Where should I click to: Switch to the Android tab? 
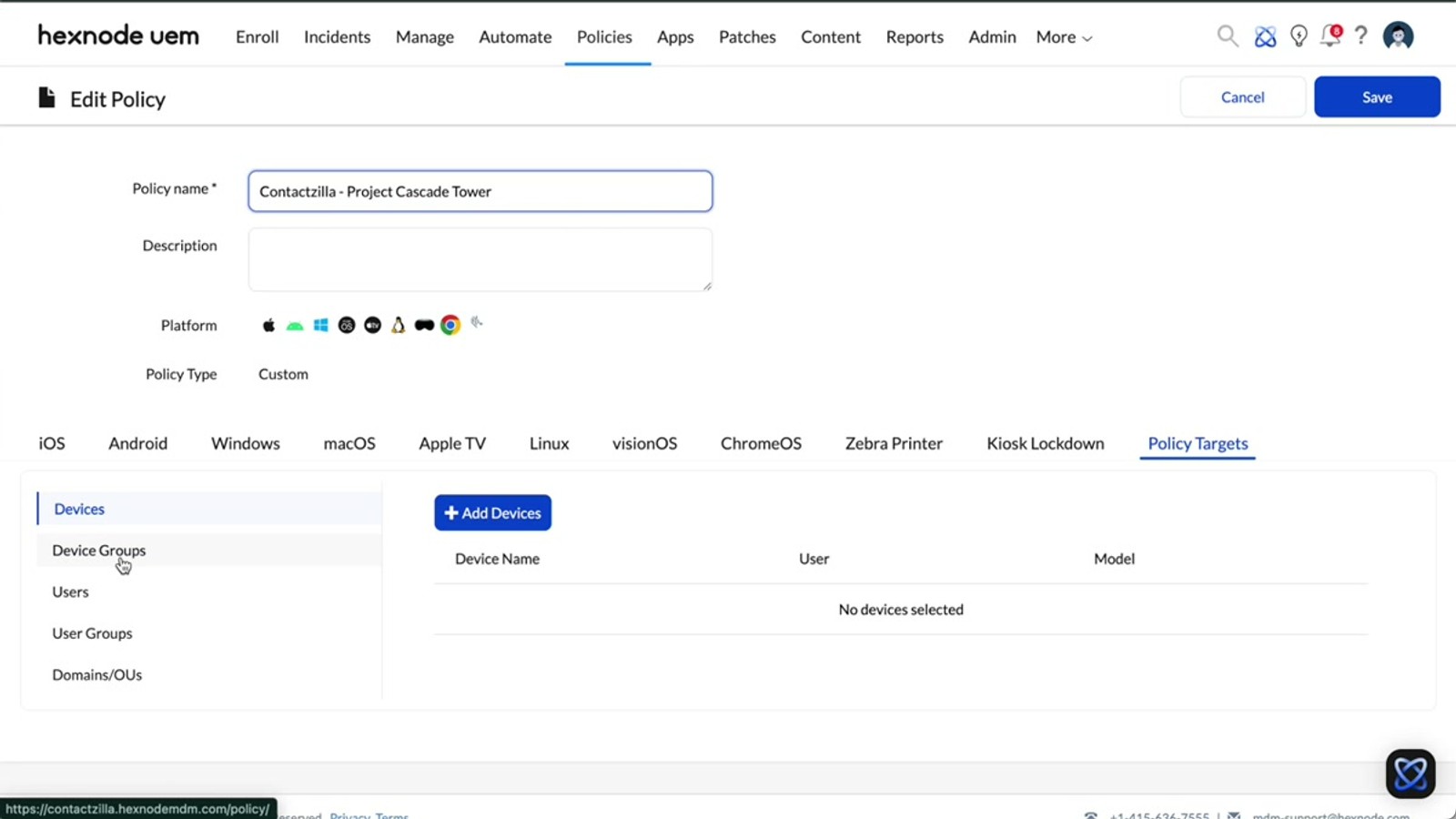(138, 443)
